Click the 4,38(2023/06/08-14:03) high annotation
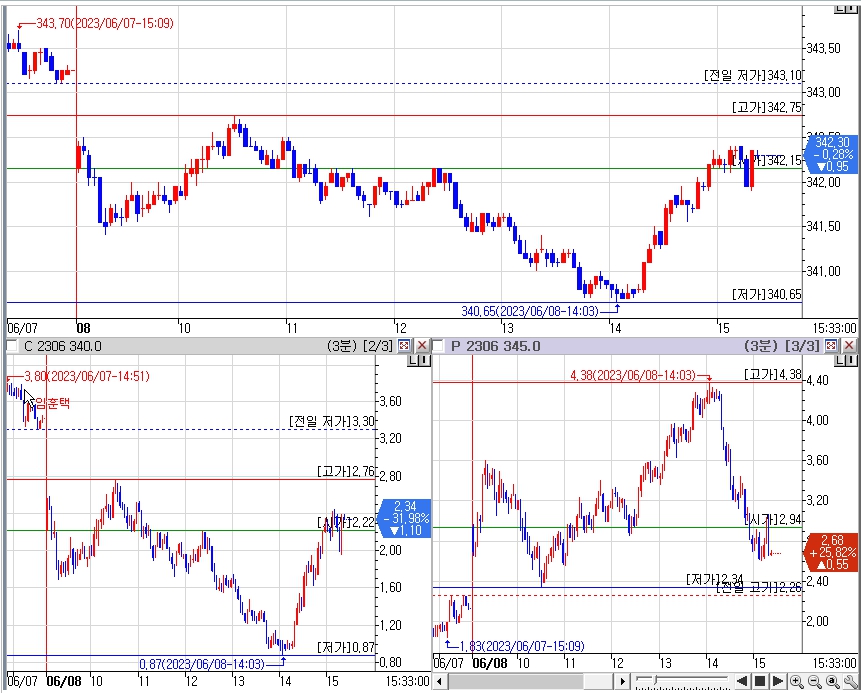This screenshot has height=693, width=861. point(633,375)
